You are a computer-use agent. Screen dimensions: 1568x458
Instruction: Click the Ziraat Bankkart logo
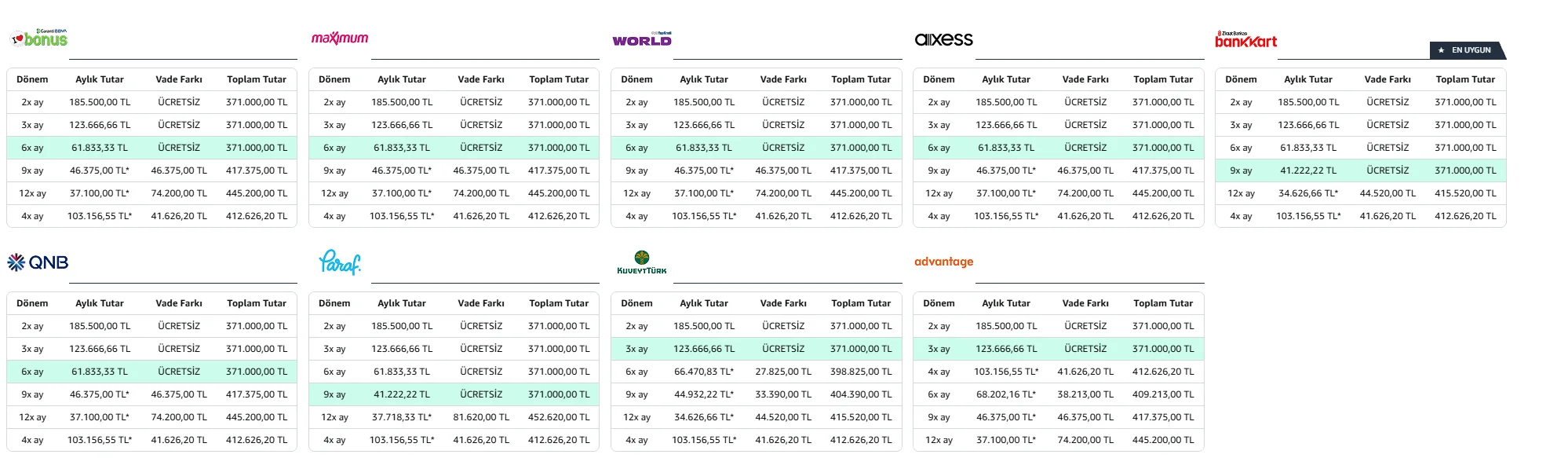tap(1246, 39)
